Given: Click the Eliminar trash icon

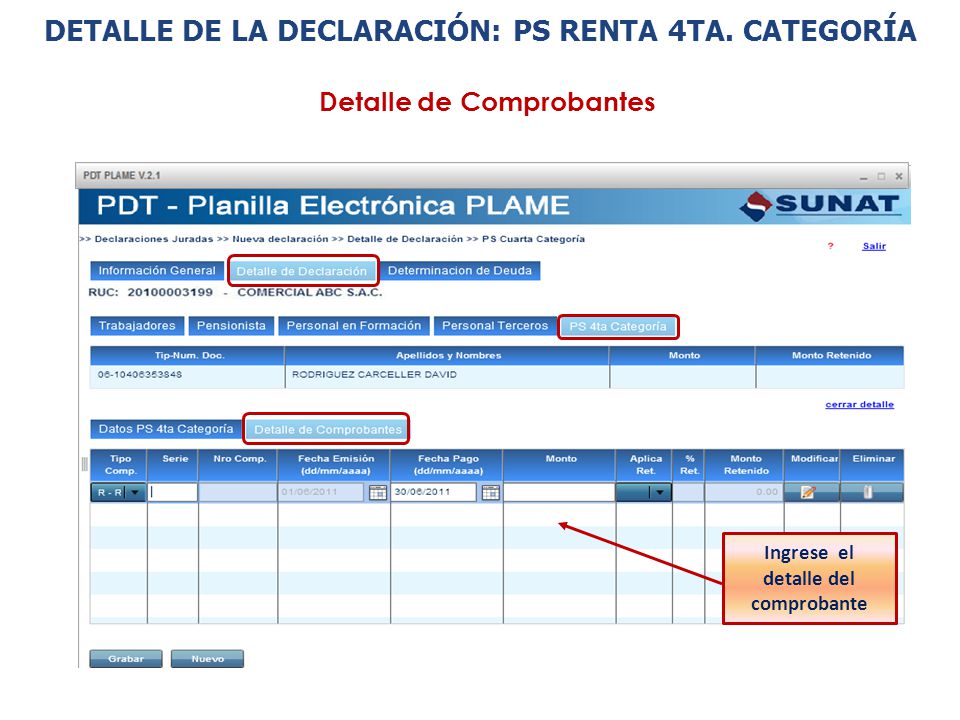Looking at the screenshot, I should coord(868,492).
